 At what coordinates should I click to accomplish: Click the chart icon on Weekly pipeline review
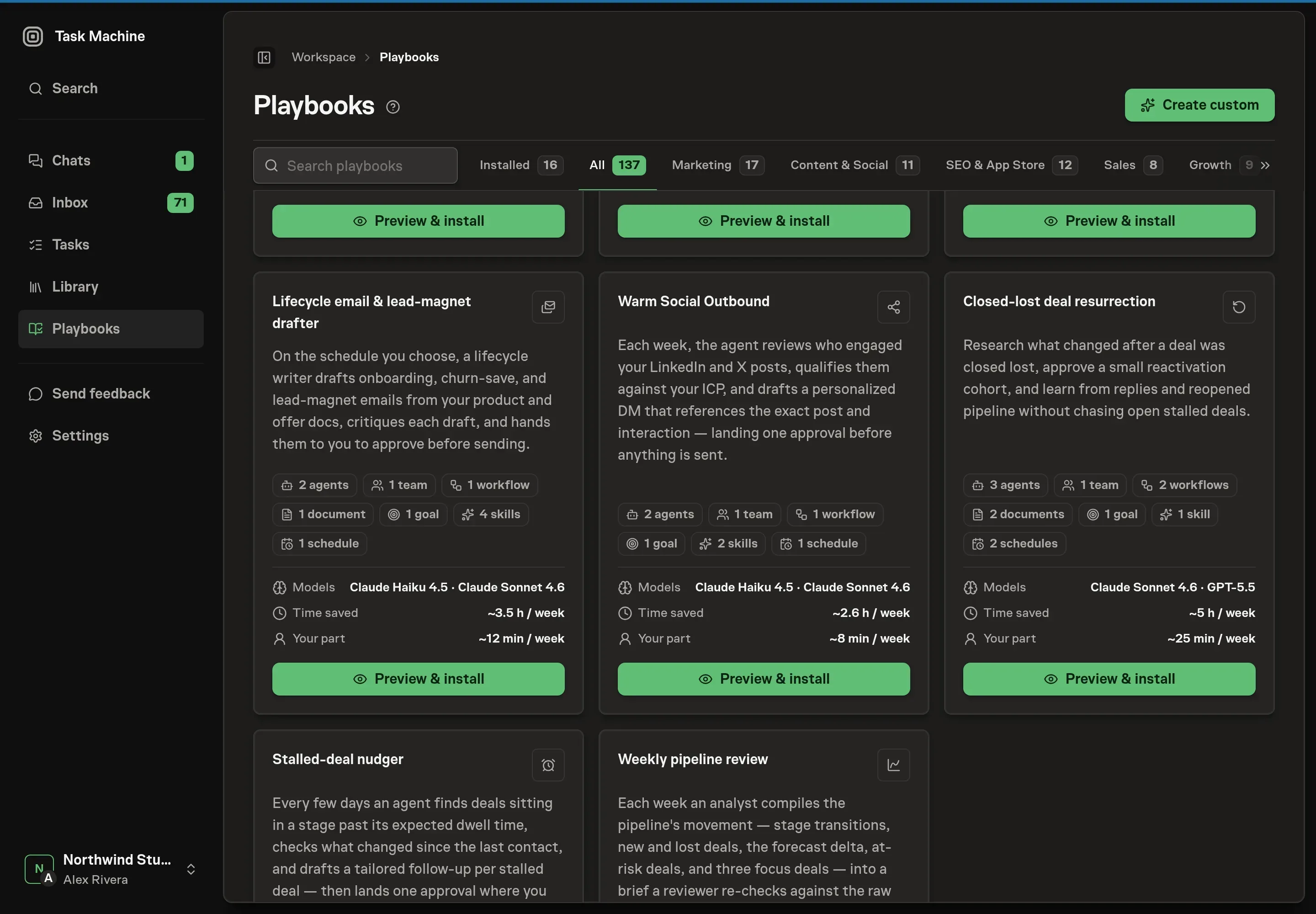coord(893,765)
